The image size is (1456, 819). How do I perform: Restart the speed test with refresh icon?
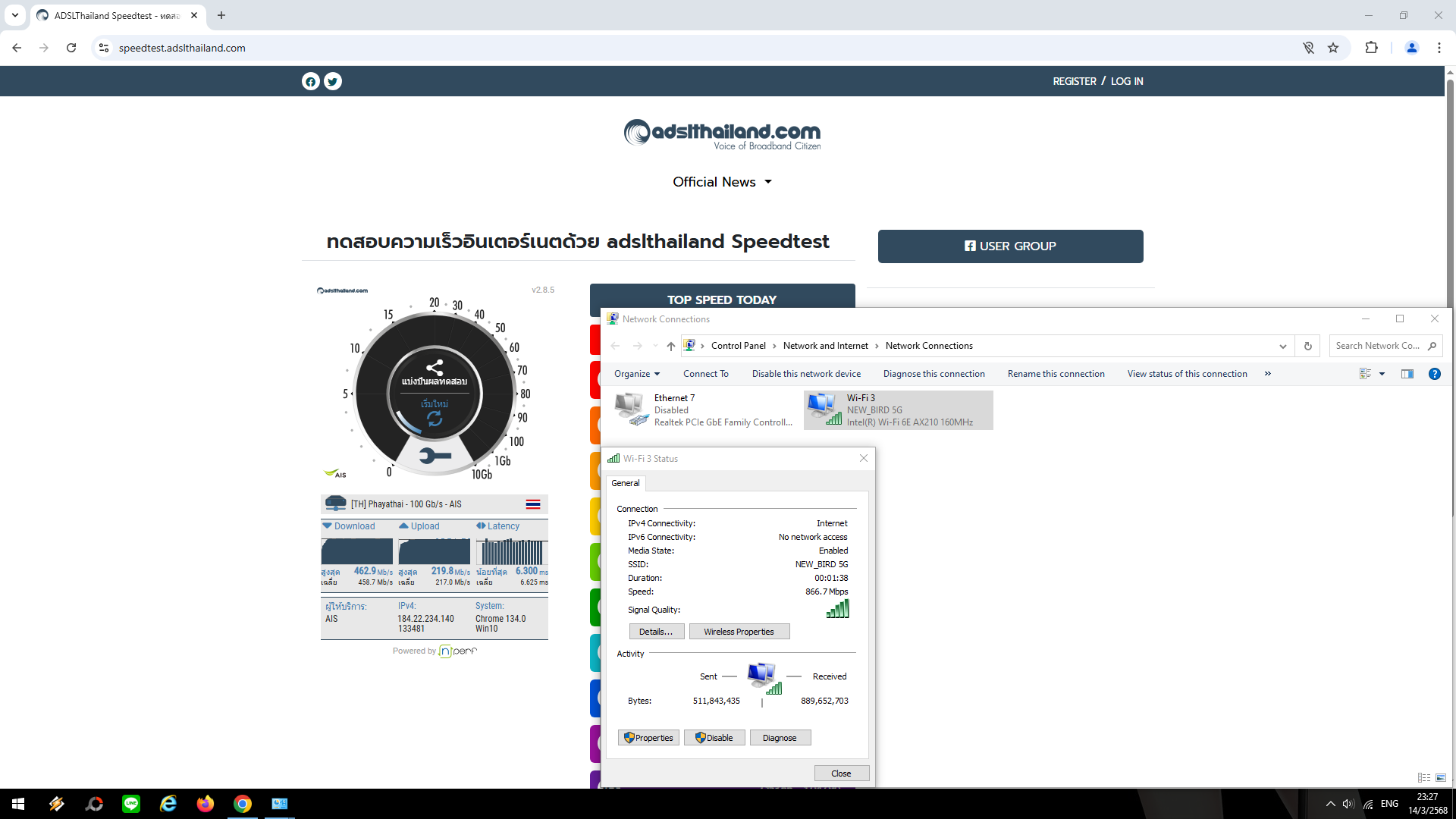pyautogui.click(x=435, y=418)
